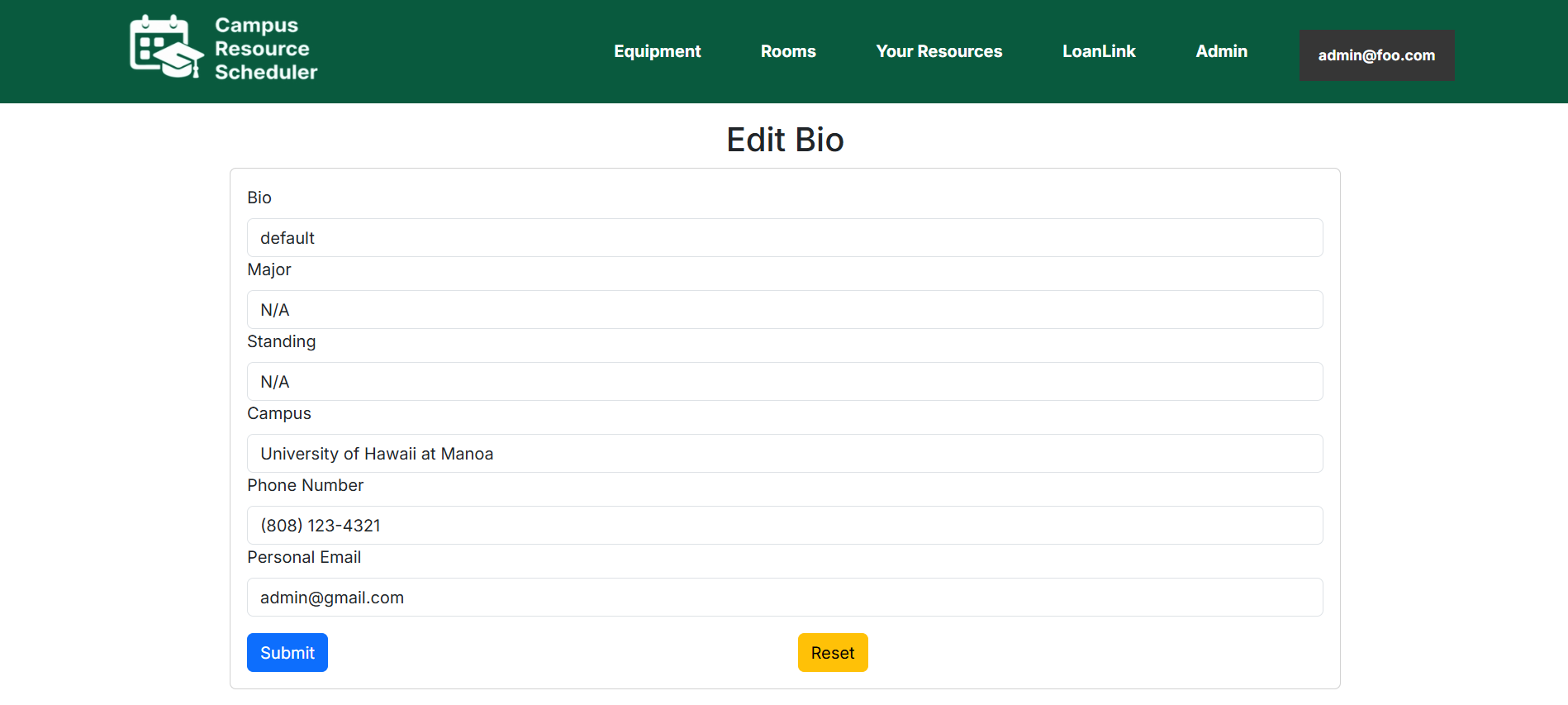
Task: Expand the admin@foo.com account dropdown
Action: point(1376,55)
